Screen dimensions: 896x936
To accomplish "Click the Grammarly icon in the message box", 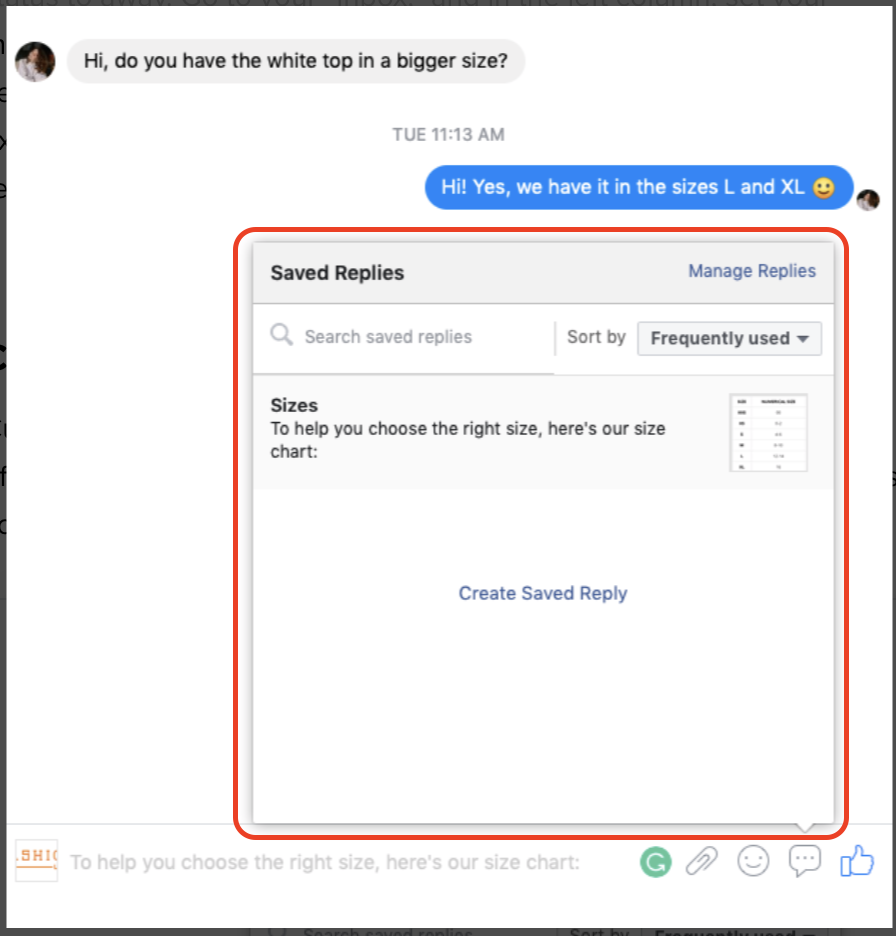I will [x=655, y=862].
